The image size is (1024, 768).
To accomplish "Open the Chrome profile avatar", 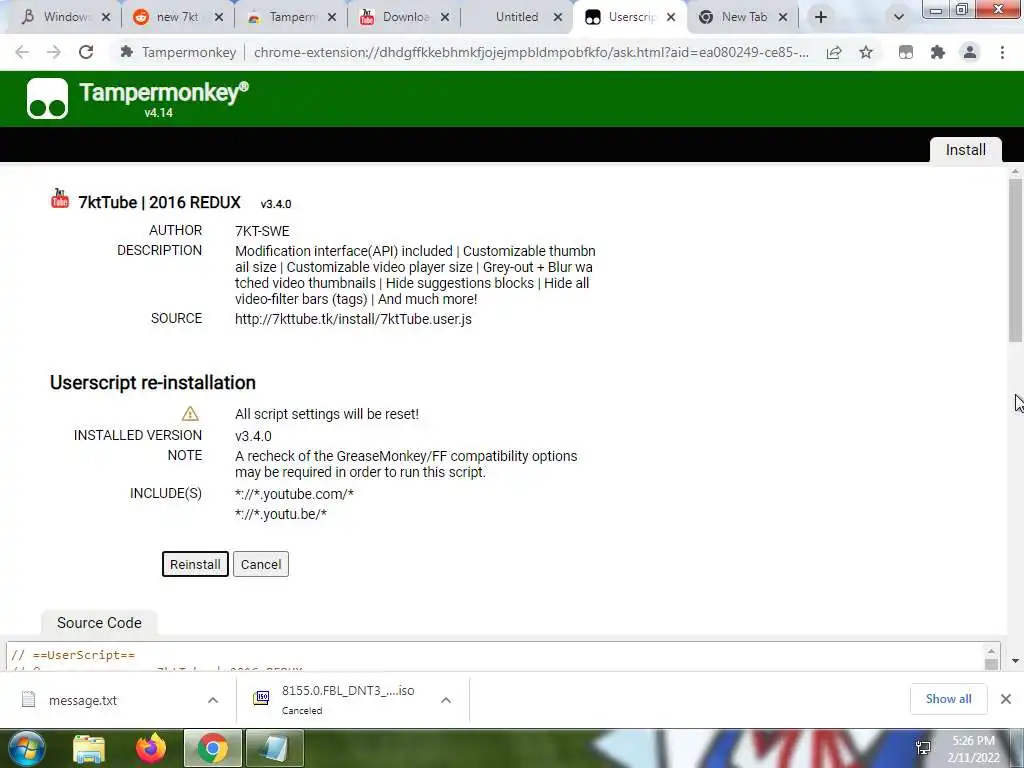I will click(x=970, y=52).
